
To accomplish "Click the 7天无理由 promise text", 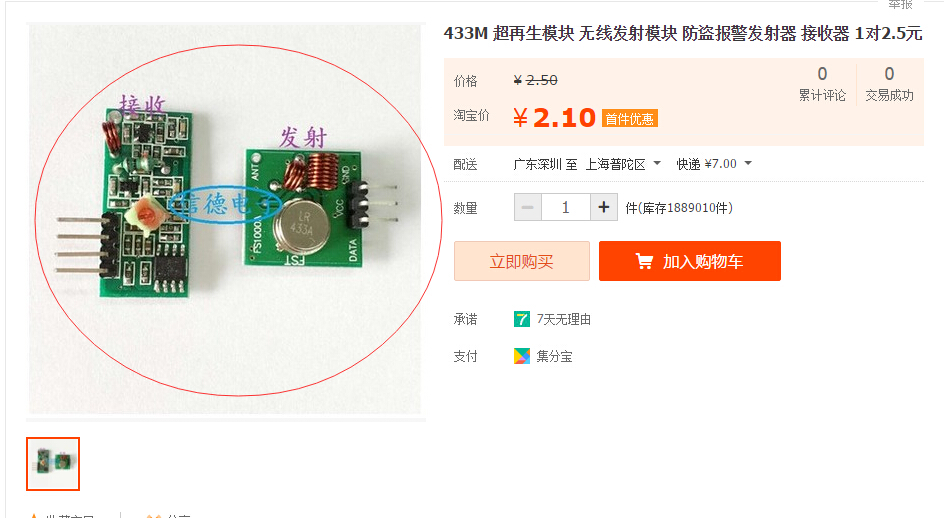I will point(564,319).
